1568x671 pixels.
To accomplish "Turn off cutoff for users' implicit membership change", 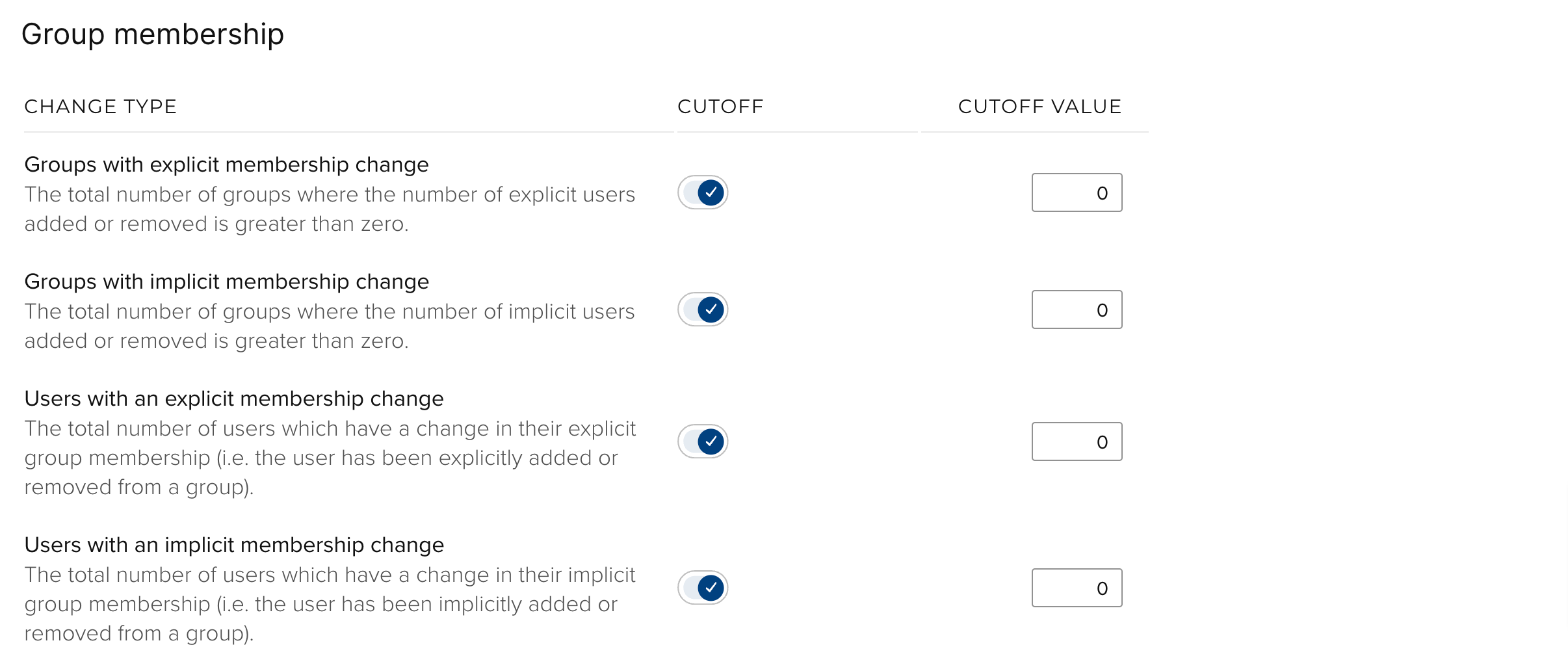I will click(x=703, y=588).
